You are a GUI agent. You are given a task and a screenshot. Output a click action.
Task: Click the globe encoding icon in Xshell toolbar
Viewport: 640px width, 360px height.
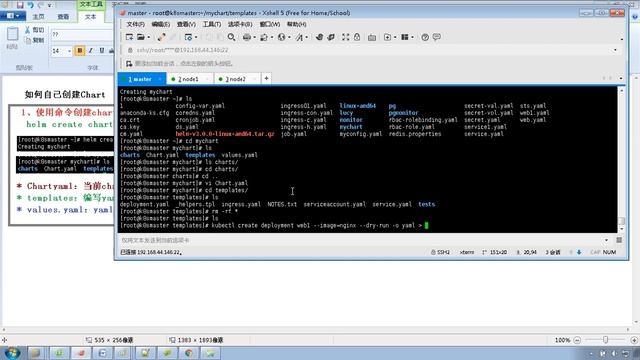pyautogui.click(x=282, y=37)
